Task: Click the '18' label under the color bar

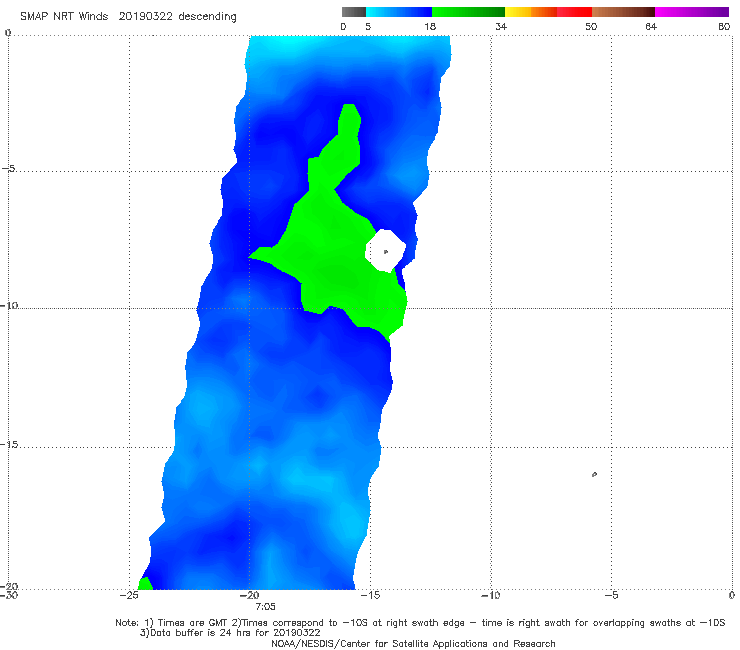Action: (430, 27)
